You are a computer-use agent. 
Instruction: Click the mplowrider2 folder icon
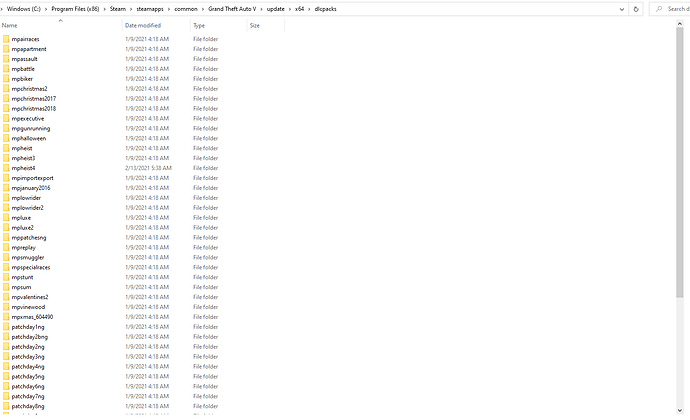[x=6, y=208]
